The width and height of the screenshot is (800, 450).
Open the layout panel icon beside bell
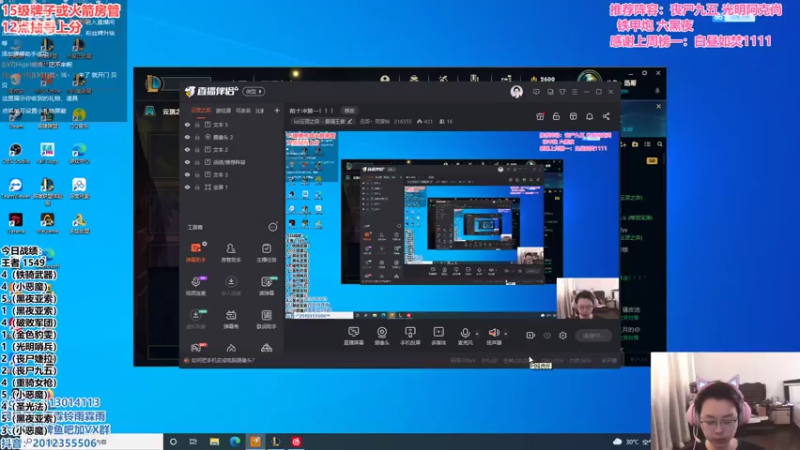(x=573, y=117)
